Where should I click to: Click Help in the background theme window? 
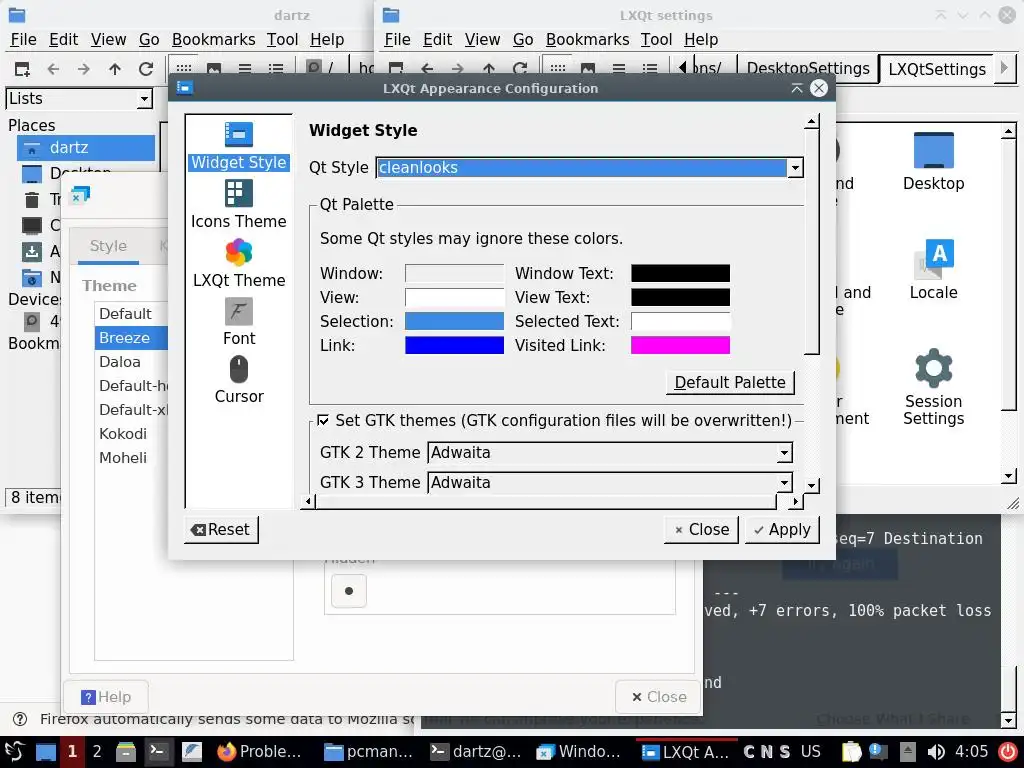(106, 697)
